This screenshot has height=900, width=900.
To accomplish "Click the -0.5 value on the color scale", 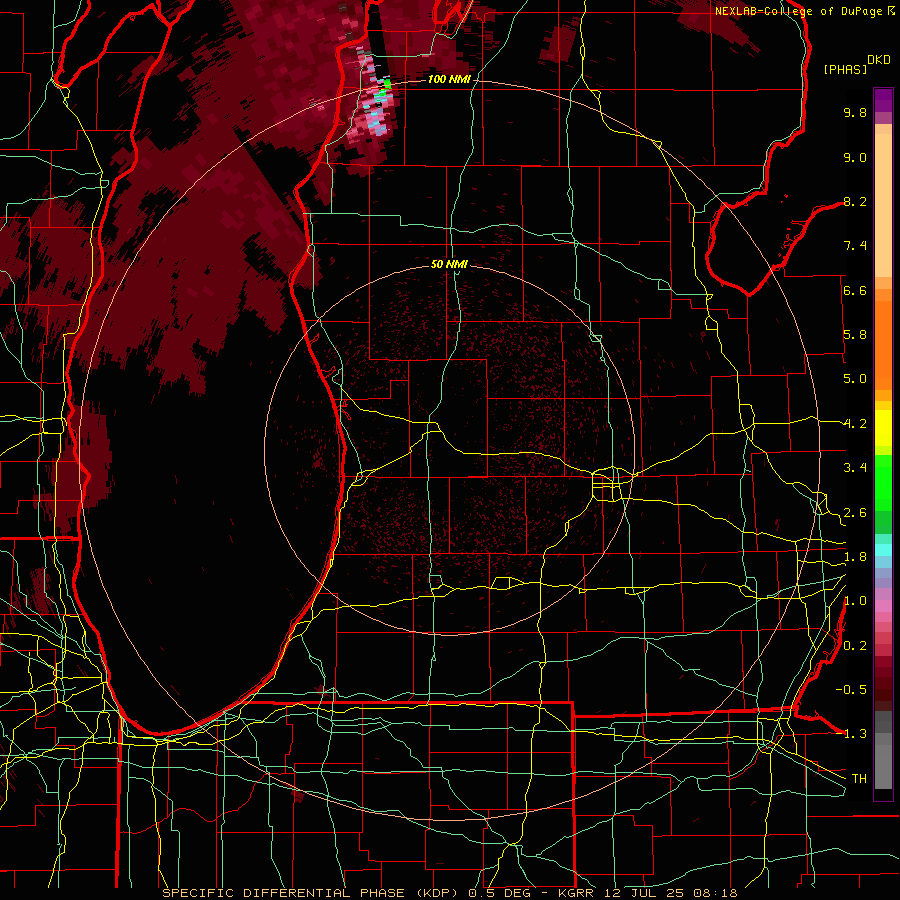I will [851, 690].
